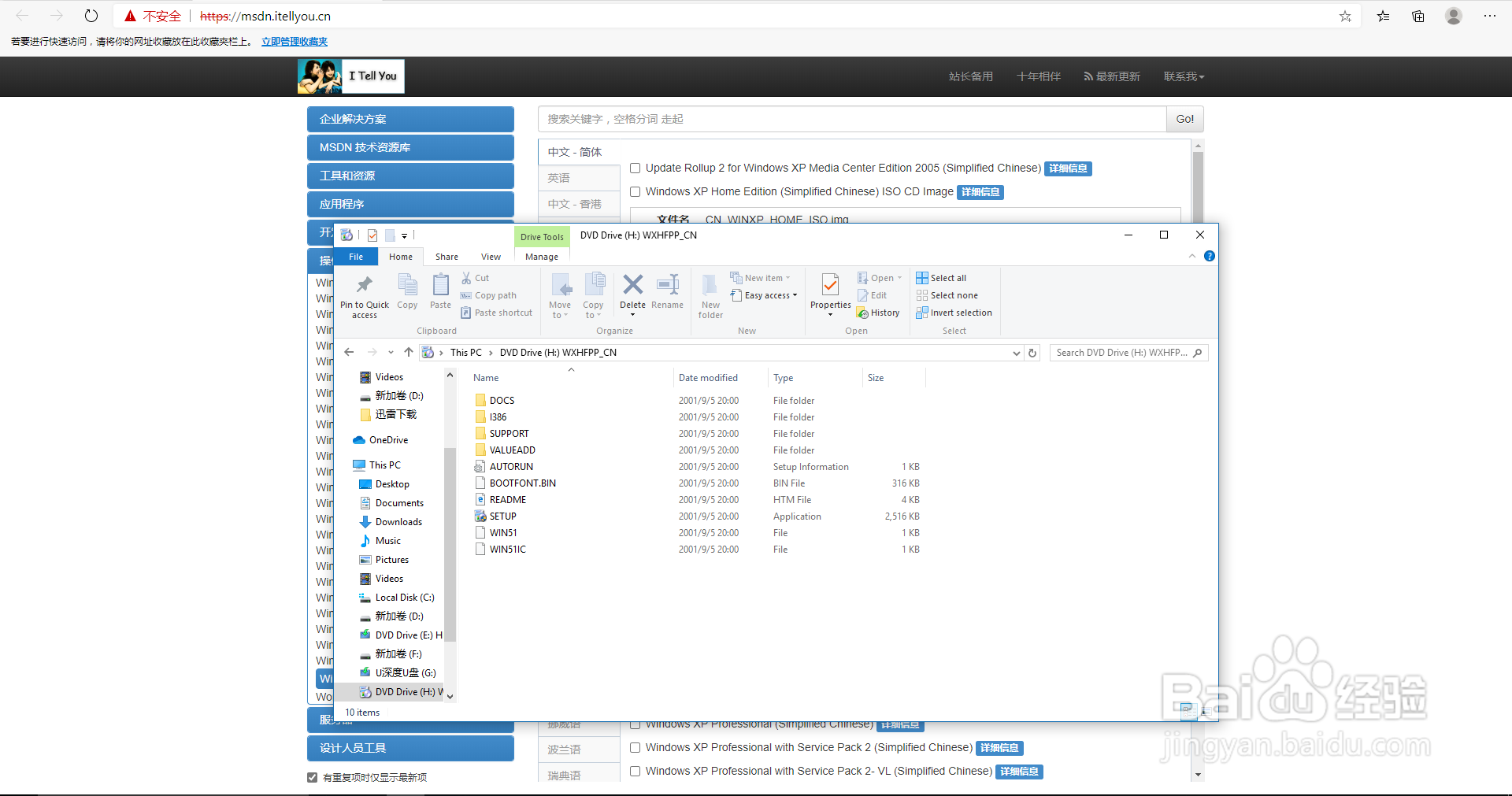Open address bar previous locations dropdown
Screen dimensions: 1512x796
coord(1016,354)
